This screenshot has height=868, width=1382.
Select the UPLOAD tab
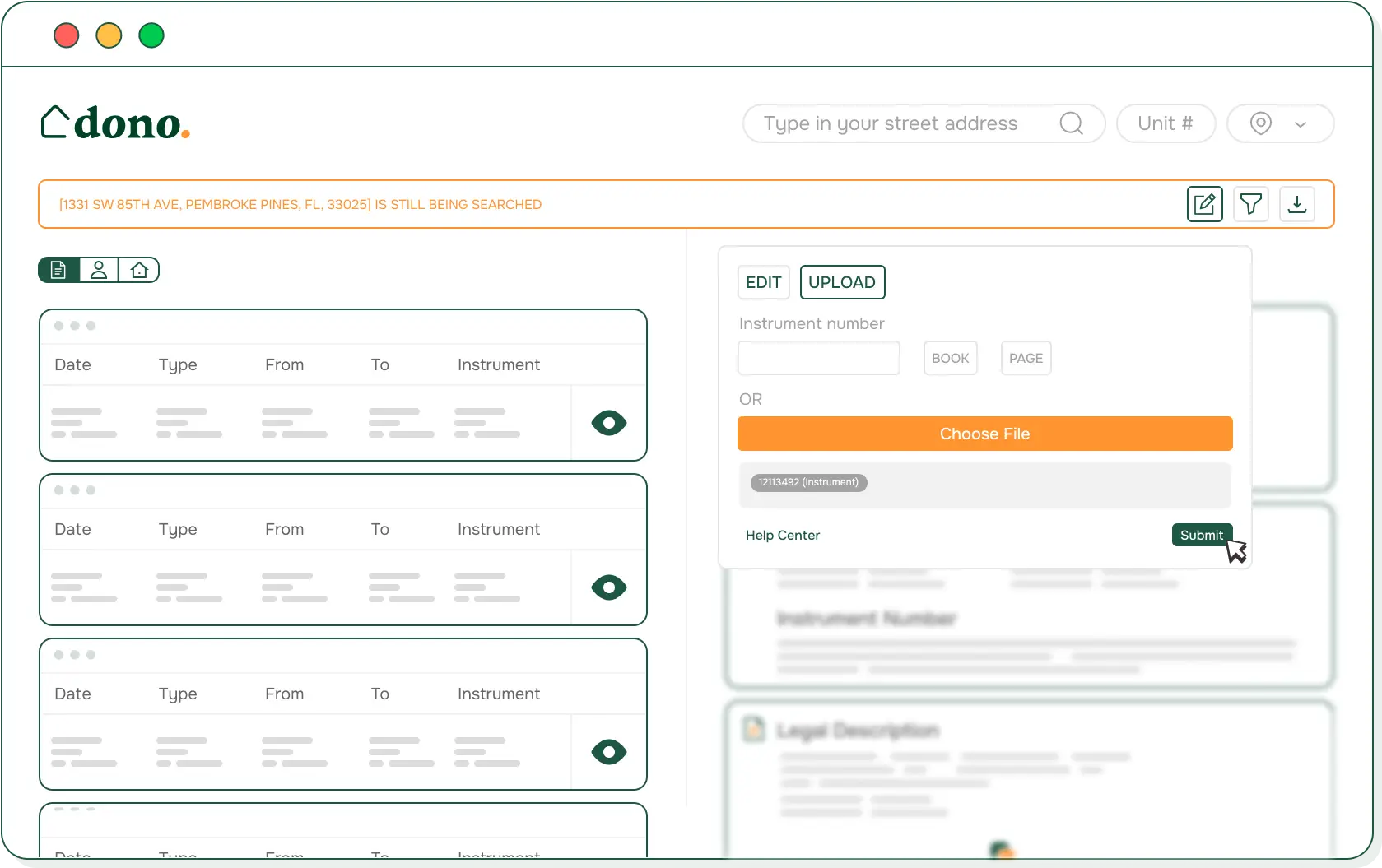[x=842, y=281]
